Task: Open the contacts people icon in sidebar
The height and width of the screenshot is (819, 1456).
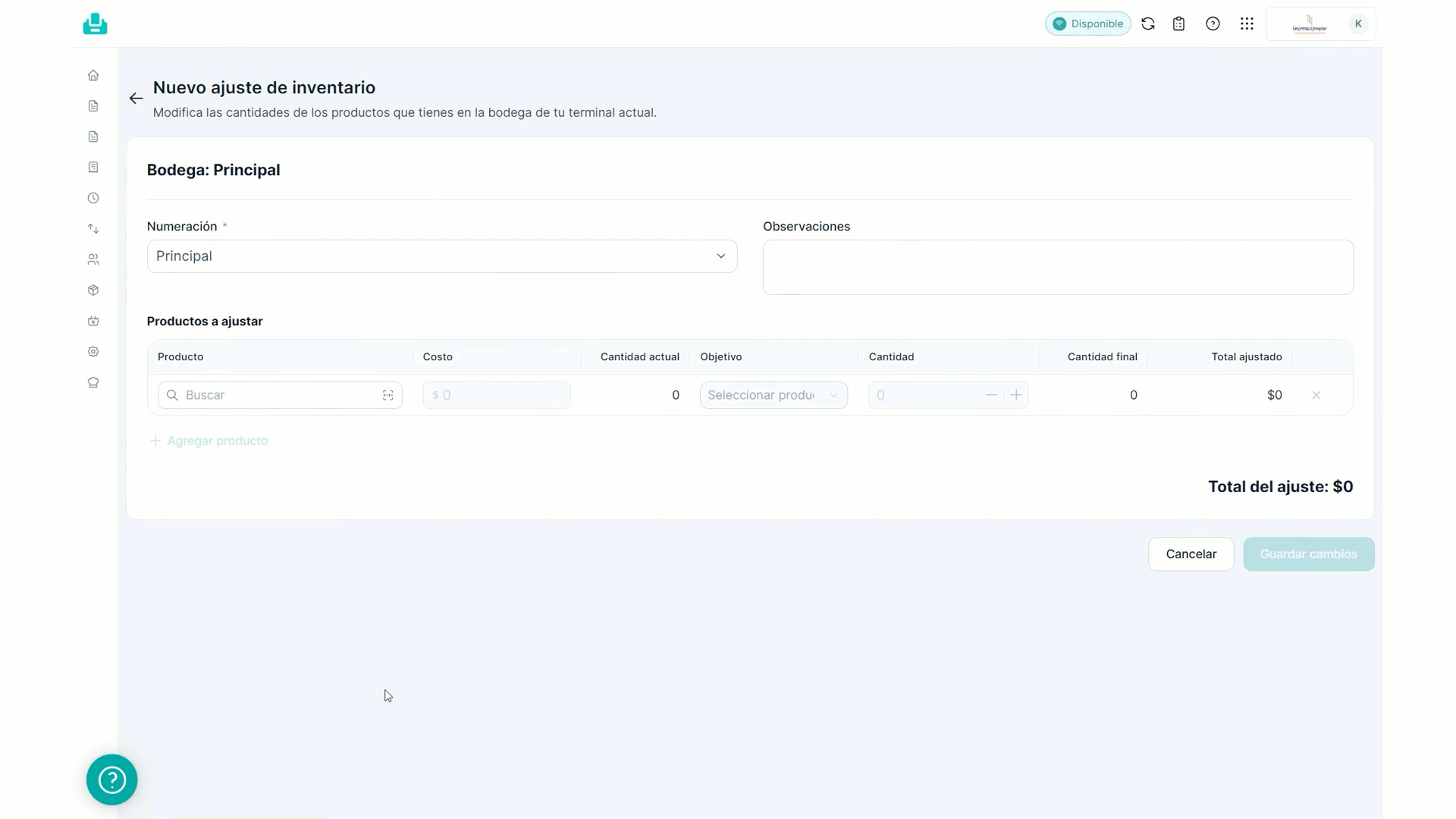Action: [x=93, y=259]
